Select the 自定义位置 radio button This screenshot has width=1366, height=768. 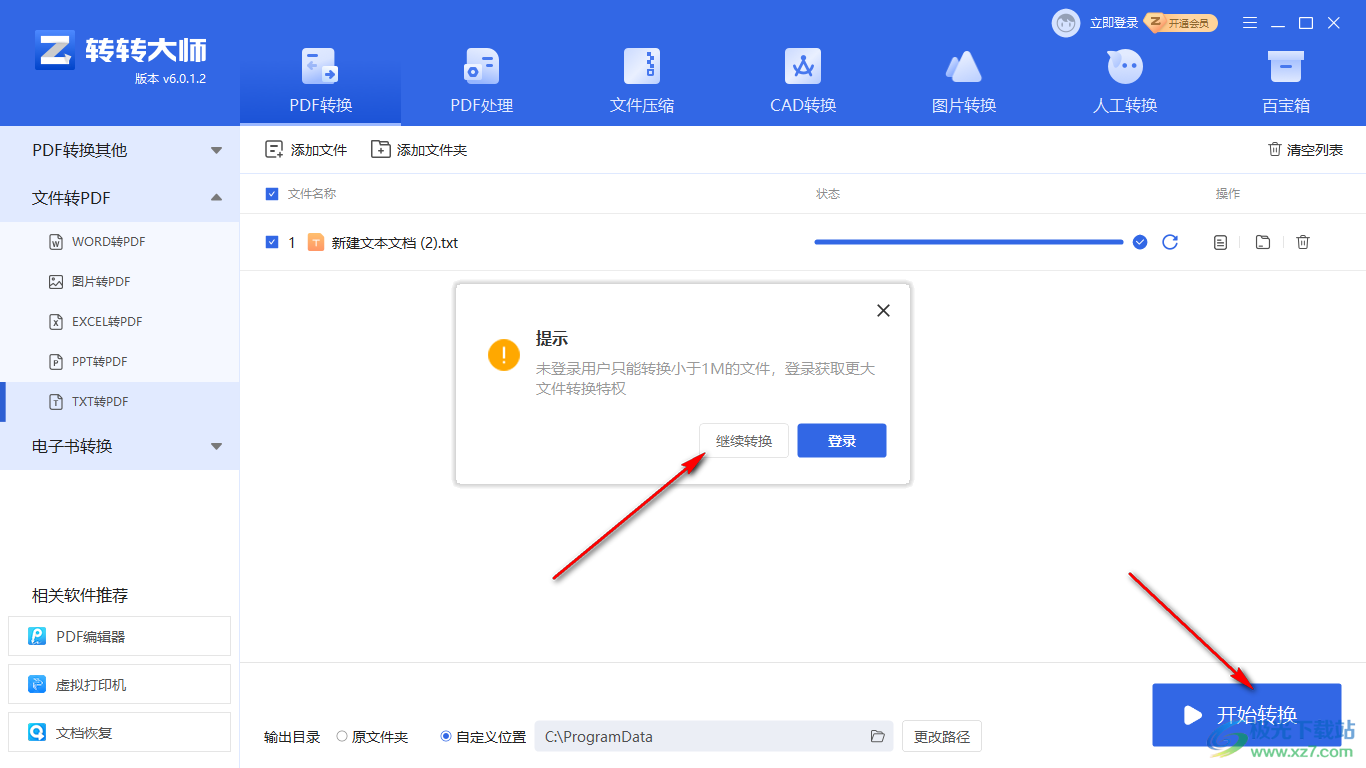click(x=446, y=737)
